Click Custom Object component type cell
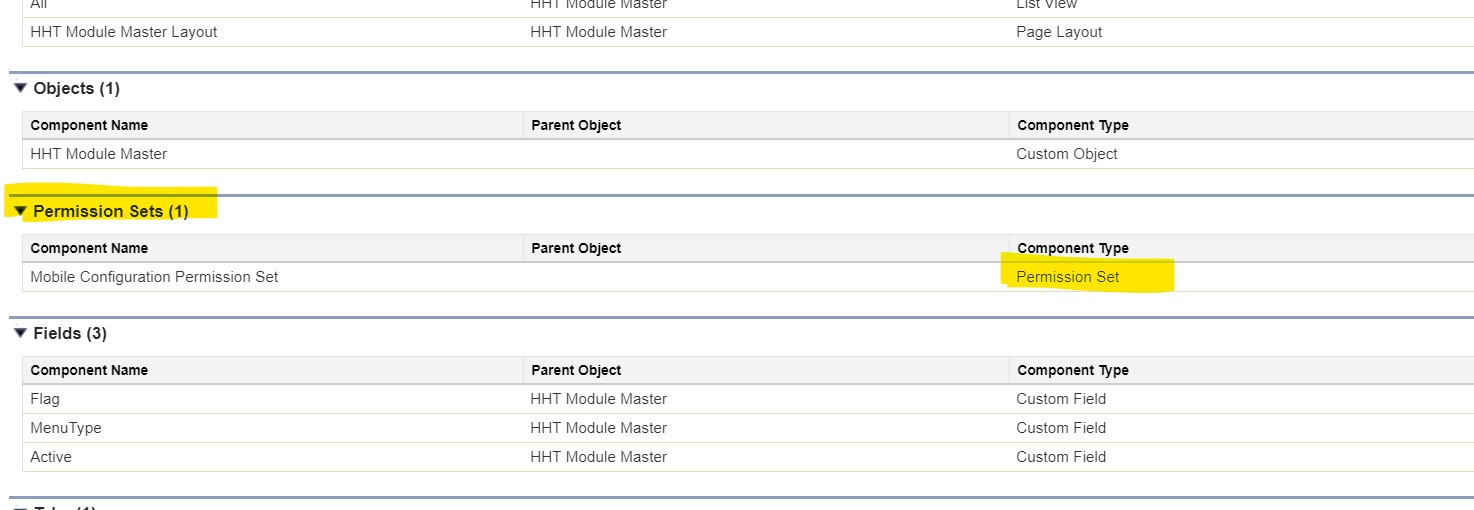The height and width of the screenshot is (510, 1474). (1067, 154)
